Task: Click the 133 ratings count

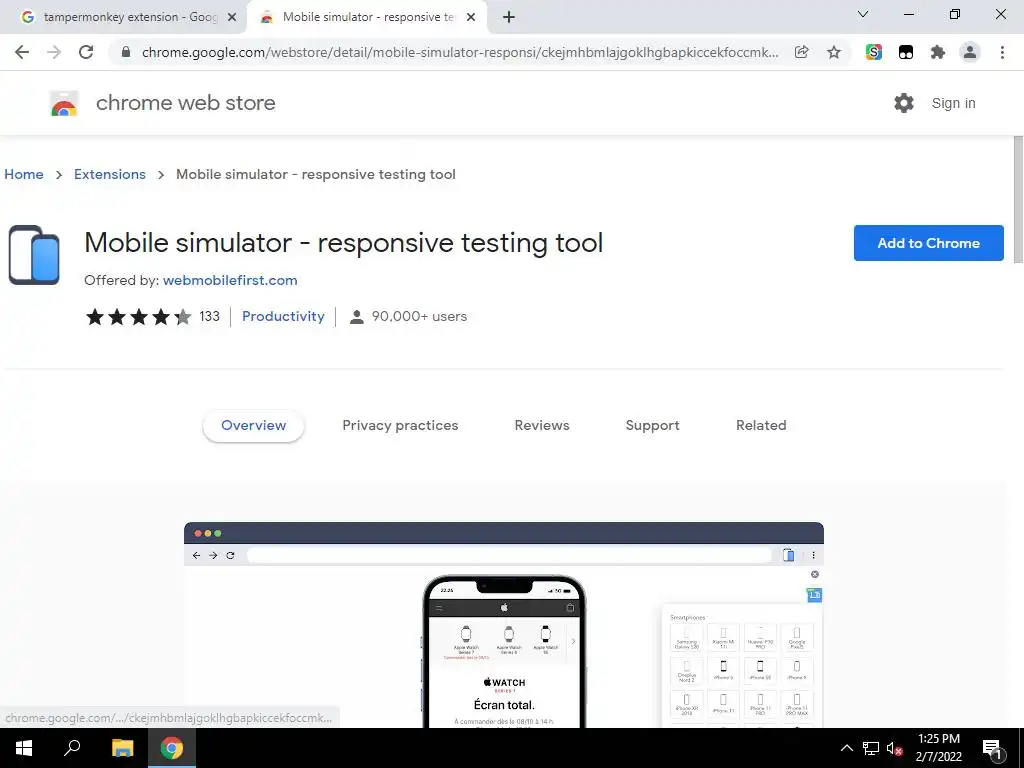Action: (x=209, y=317)
